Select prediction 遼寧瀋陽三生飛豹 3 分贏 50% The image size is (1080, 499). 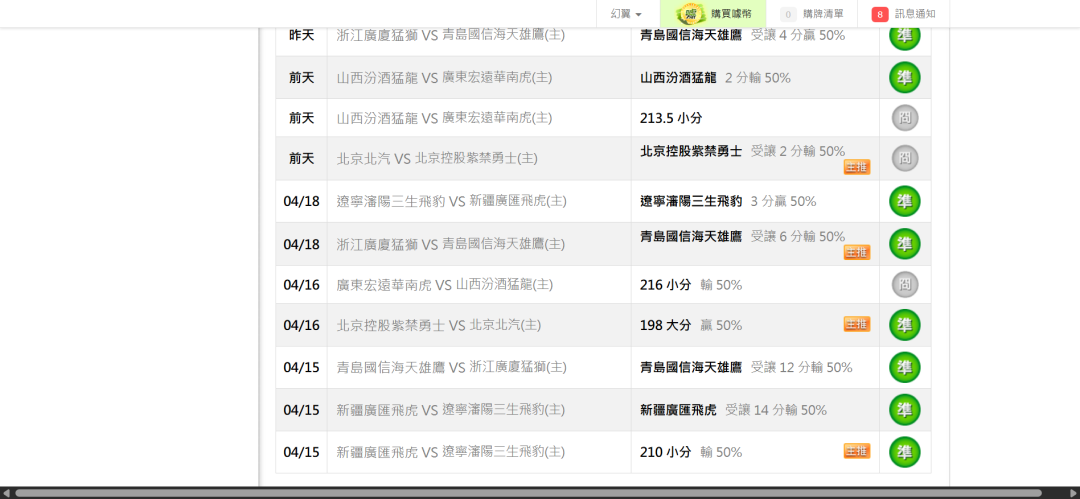tap(728, 201)
